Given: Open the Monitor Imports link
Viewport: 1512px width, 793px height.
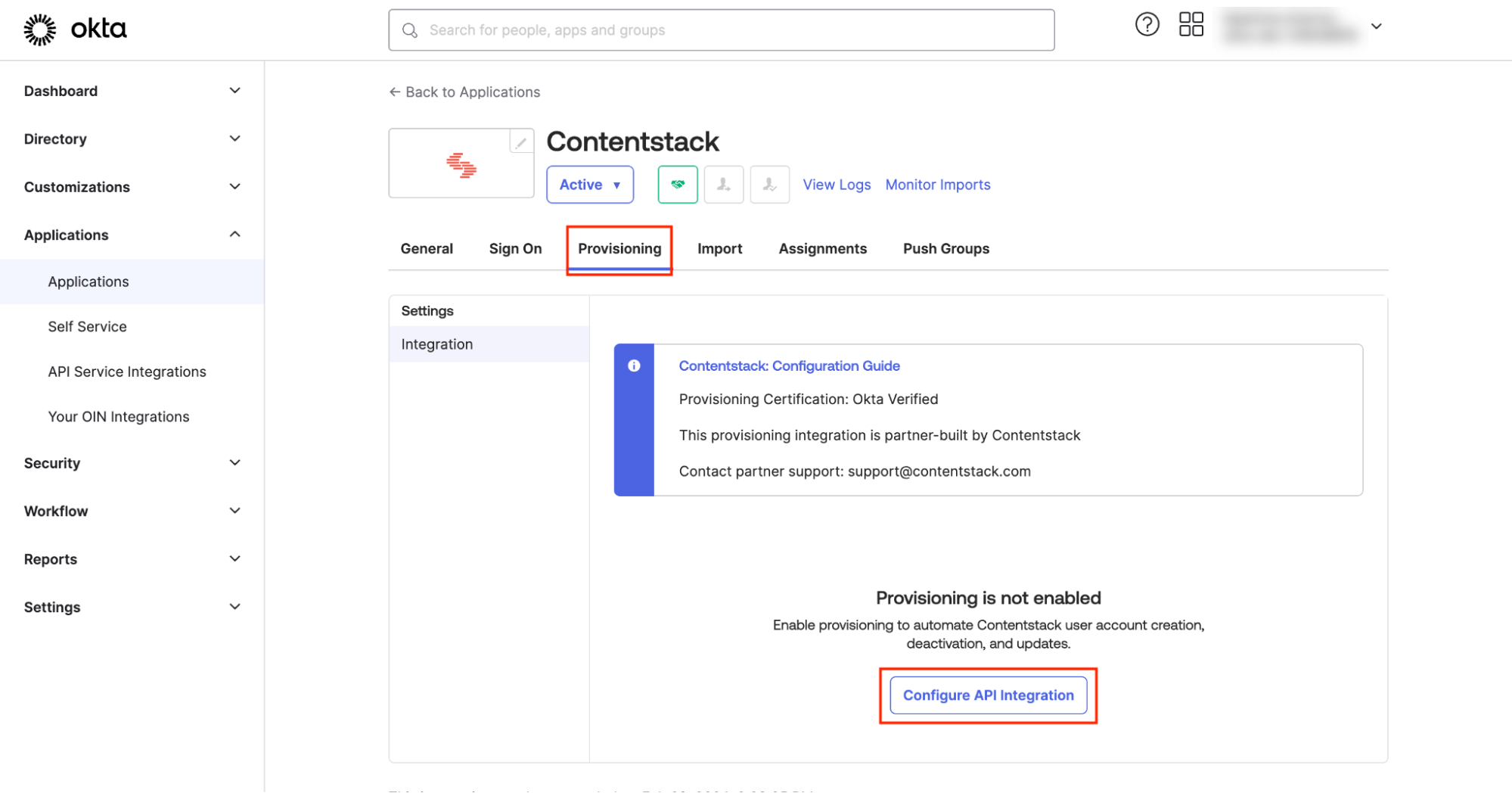Looking at the screenshot, I should [x=937, y=185].
